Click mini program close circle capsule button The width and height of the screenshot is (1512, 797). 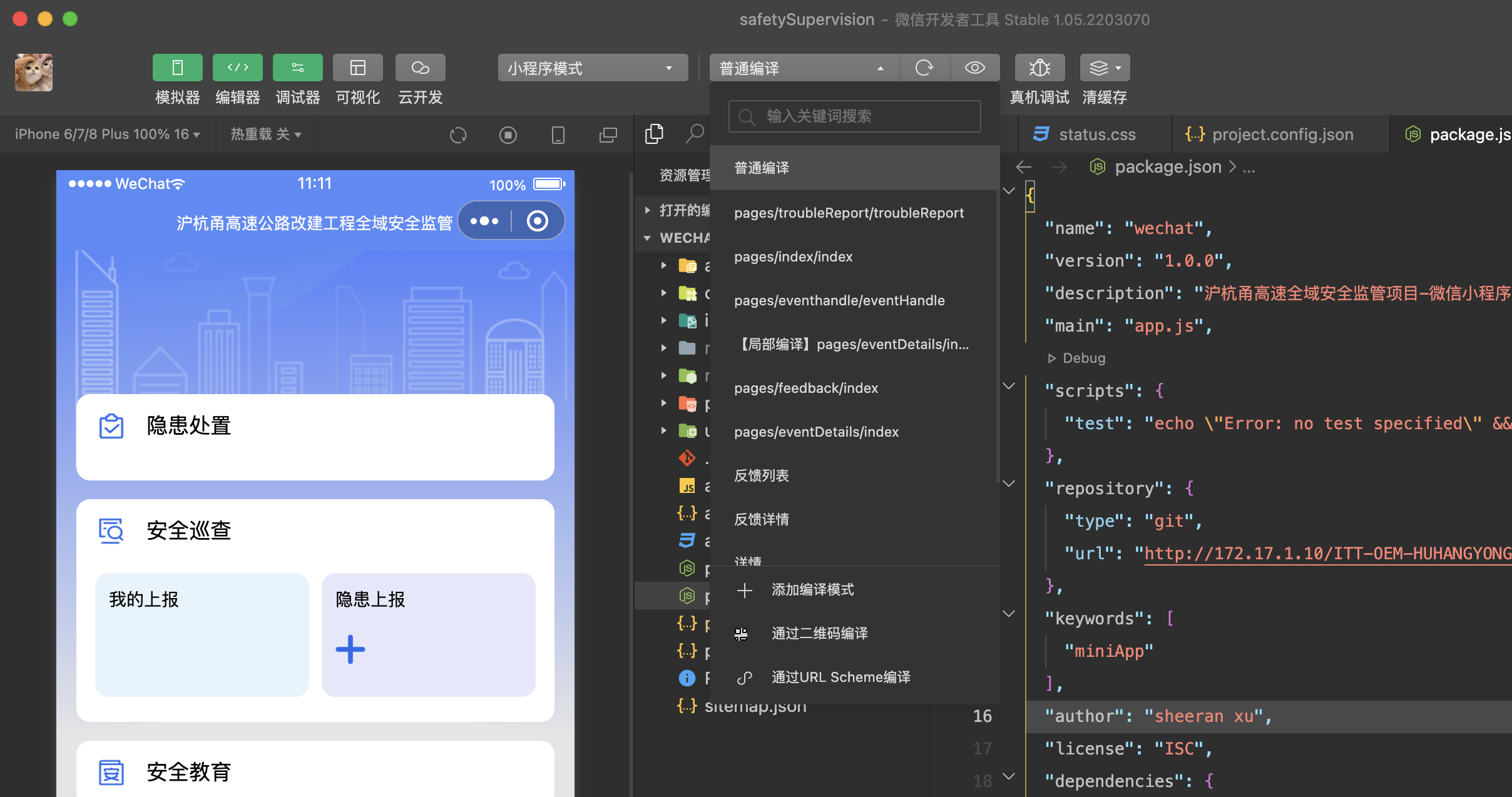(538, 221)
